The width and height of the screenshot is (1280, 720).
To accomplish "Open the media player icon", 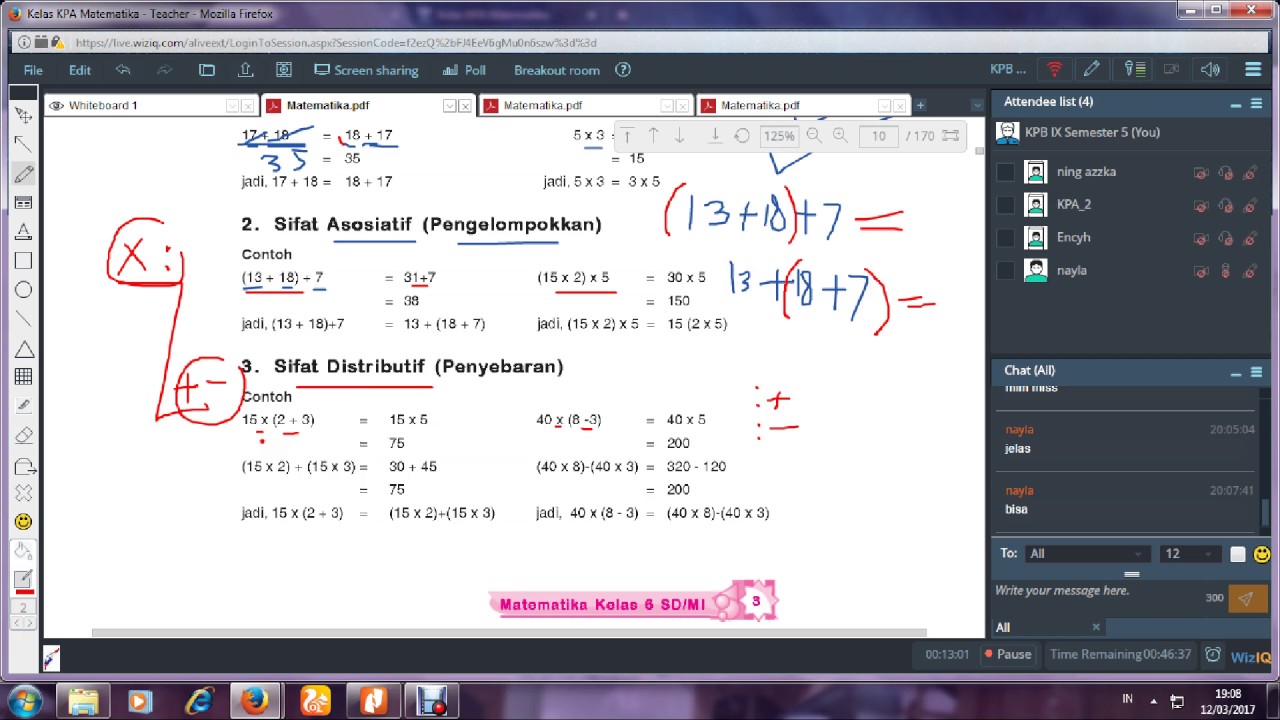I will pos(284,70).
